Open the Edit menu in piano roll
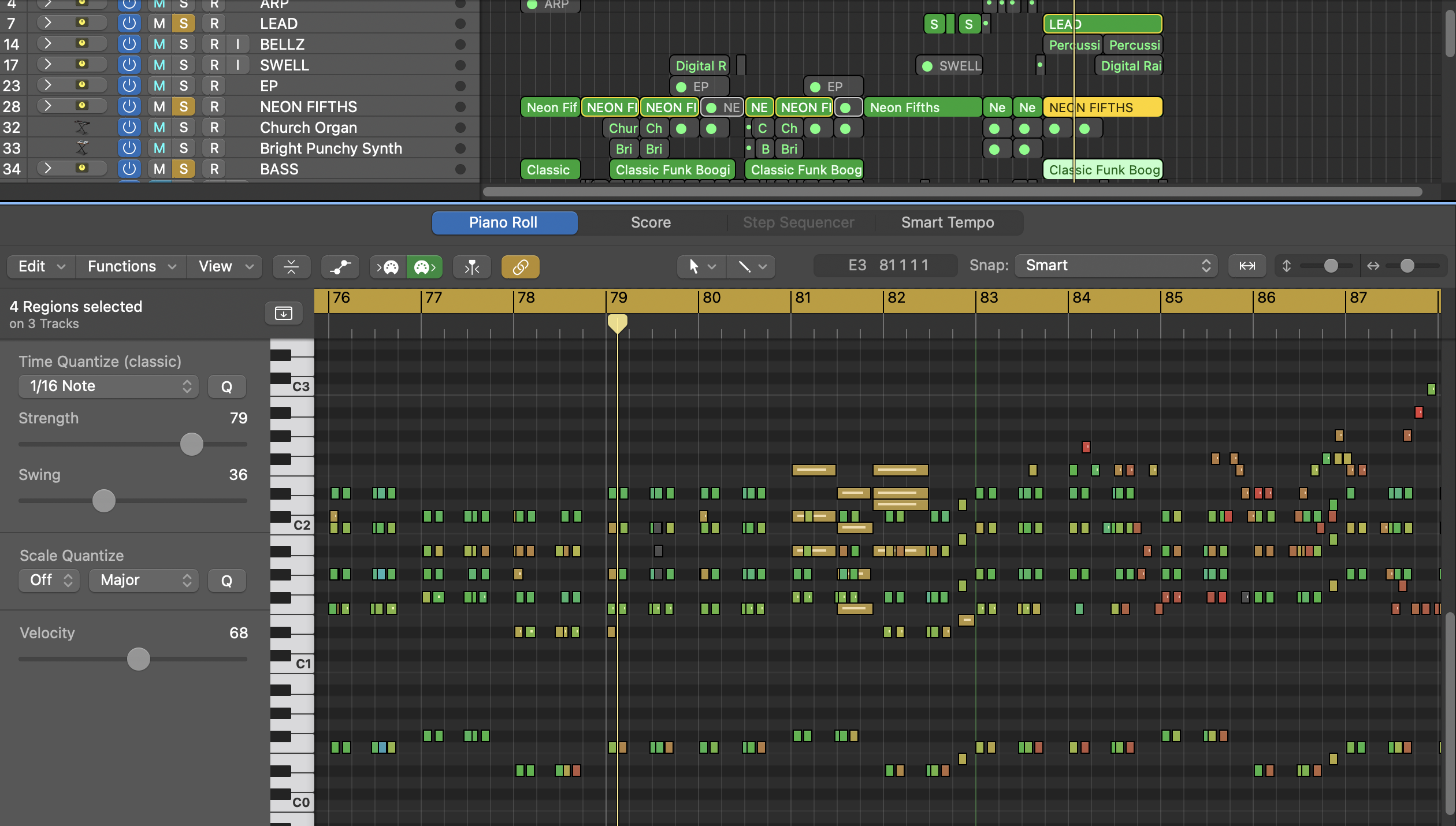This screenshot has height=826, width=1456. coord(41,266)
